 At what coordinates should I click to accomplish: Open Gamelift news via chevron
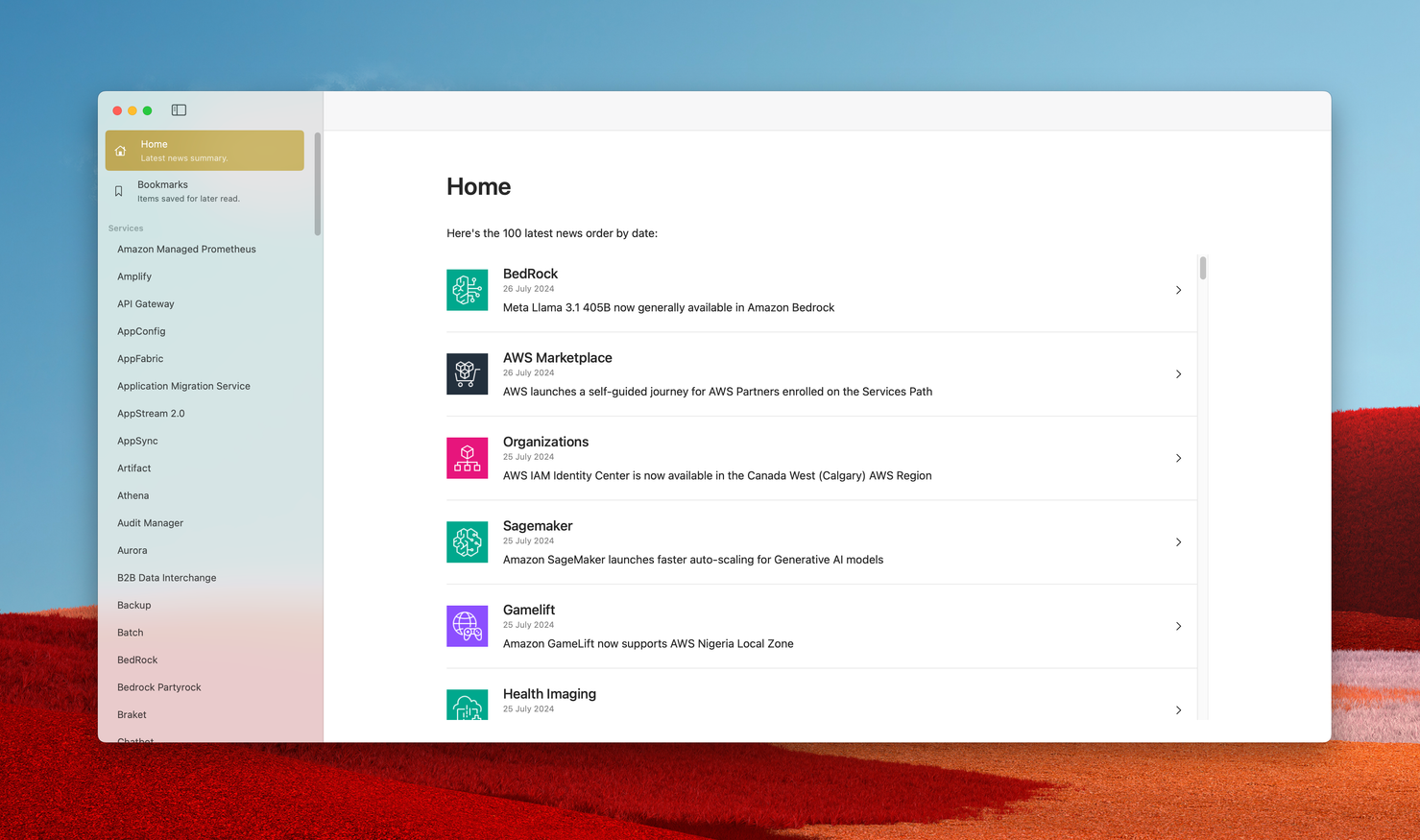(x=1178, y=626)
